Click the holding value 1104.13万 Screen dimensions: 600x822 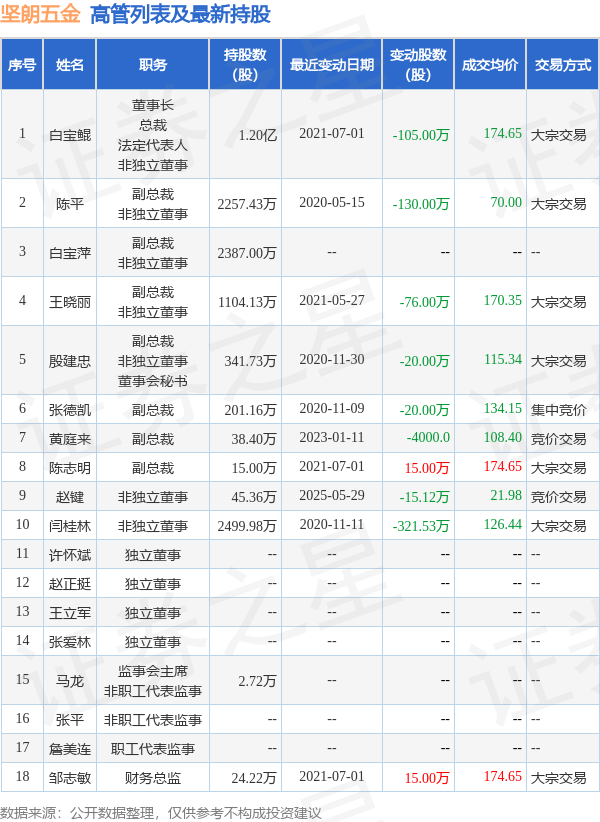coord(247,302)
